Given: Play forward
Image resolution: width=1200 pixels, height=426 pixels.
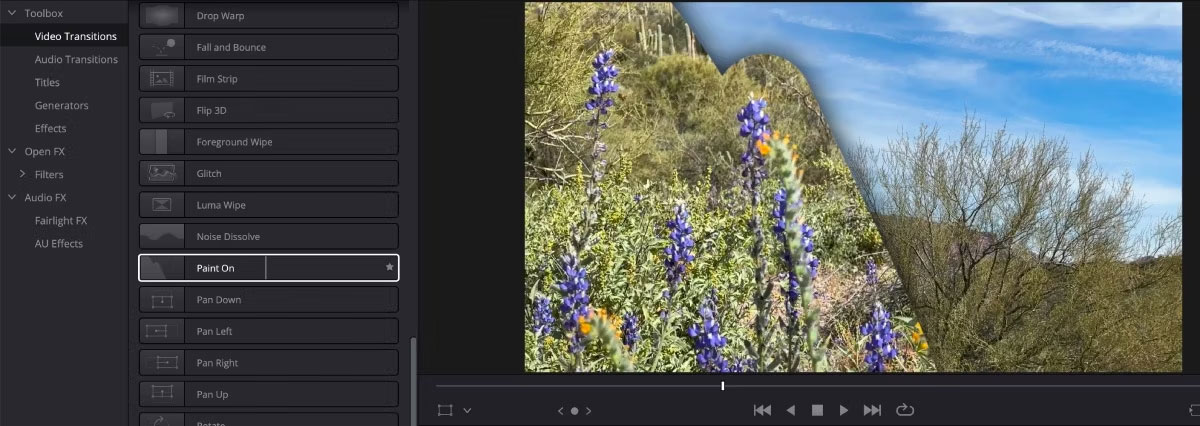Looking at the screenshot, I should coord(844,410).
